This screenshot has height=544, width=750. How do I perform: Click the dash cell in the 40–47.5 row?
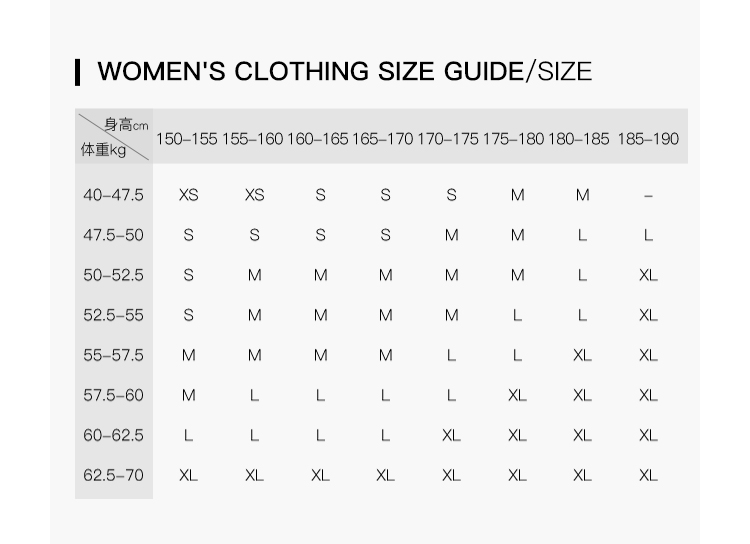tap(648, 196)
